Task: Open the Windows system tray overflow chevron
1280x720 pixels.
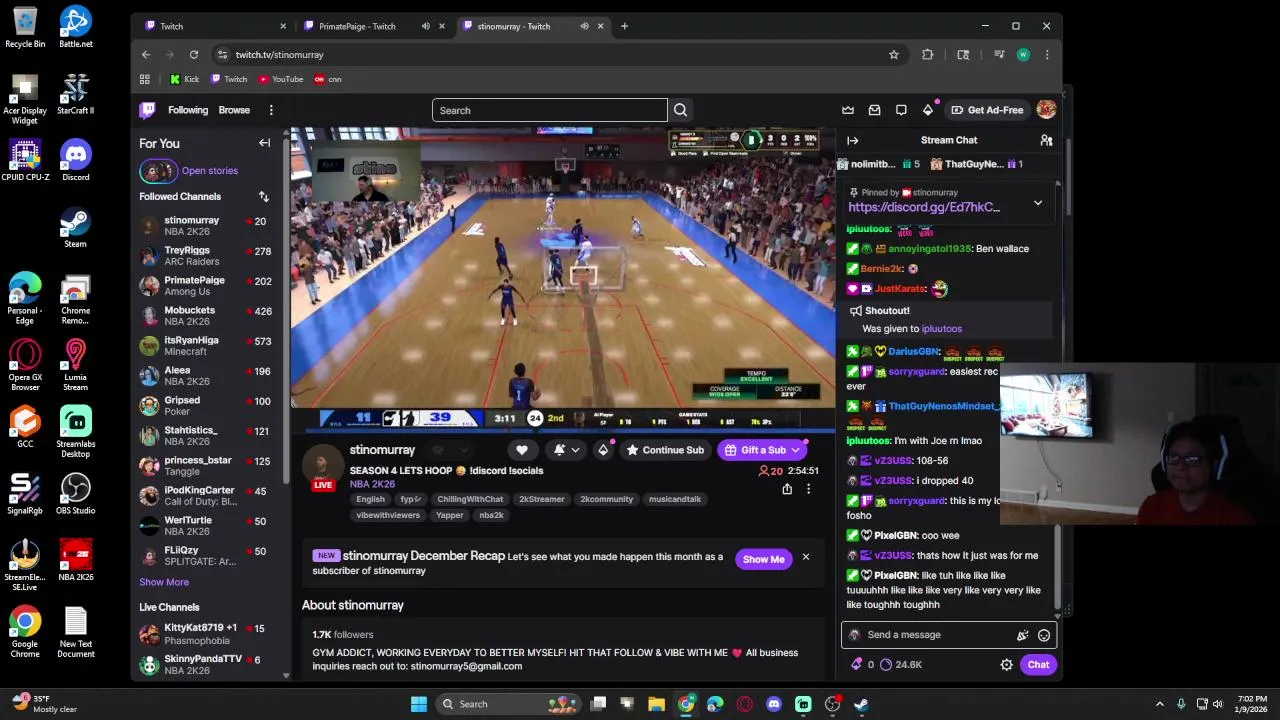Action: [x=1160, y=704]
